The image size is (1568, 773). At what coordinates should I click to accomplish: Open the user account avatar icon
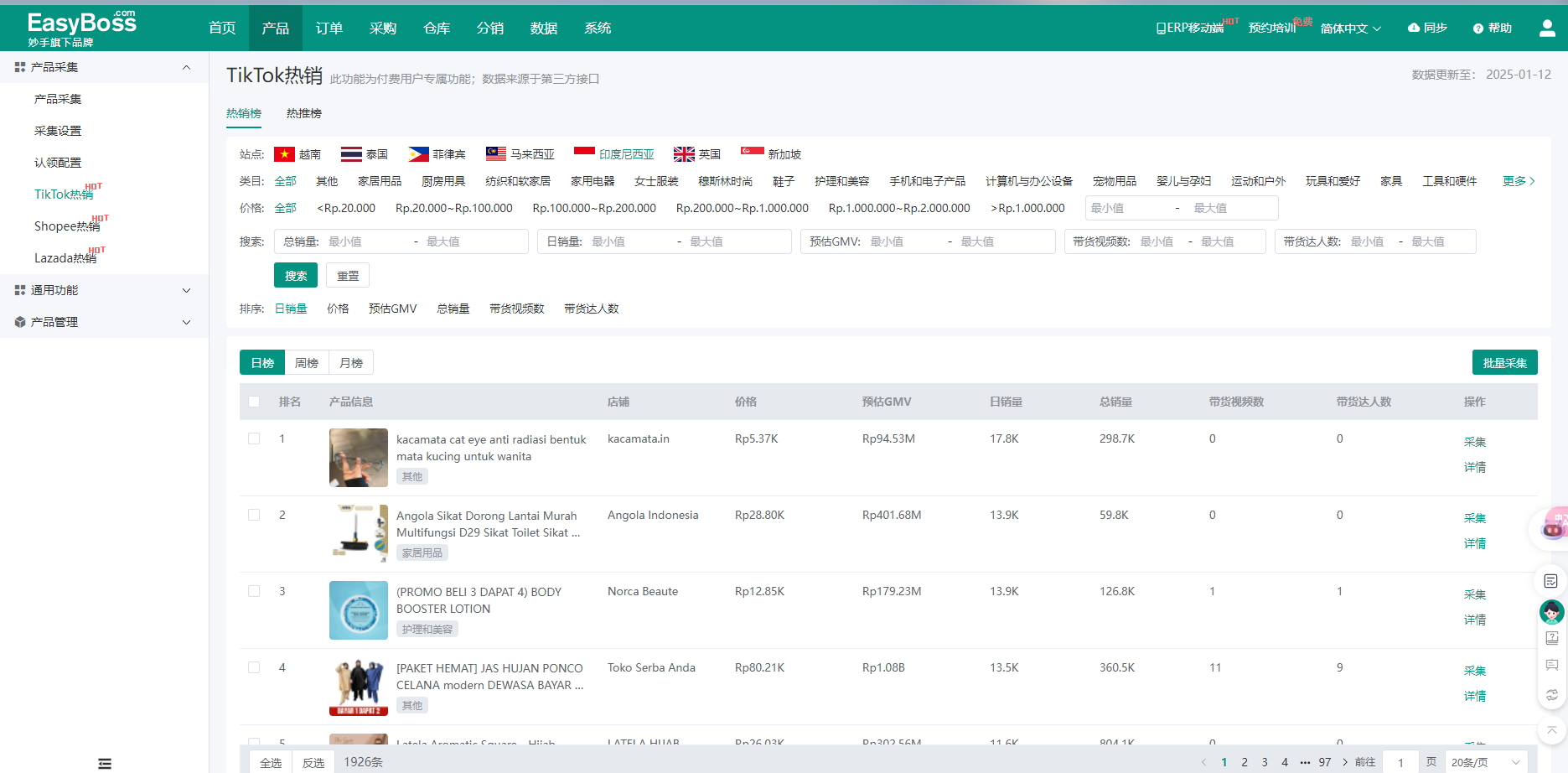point(1547,29)
